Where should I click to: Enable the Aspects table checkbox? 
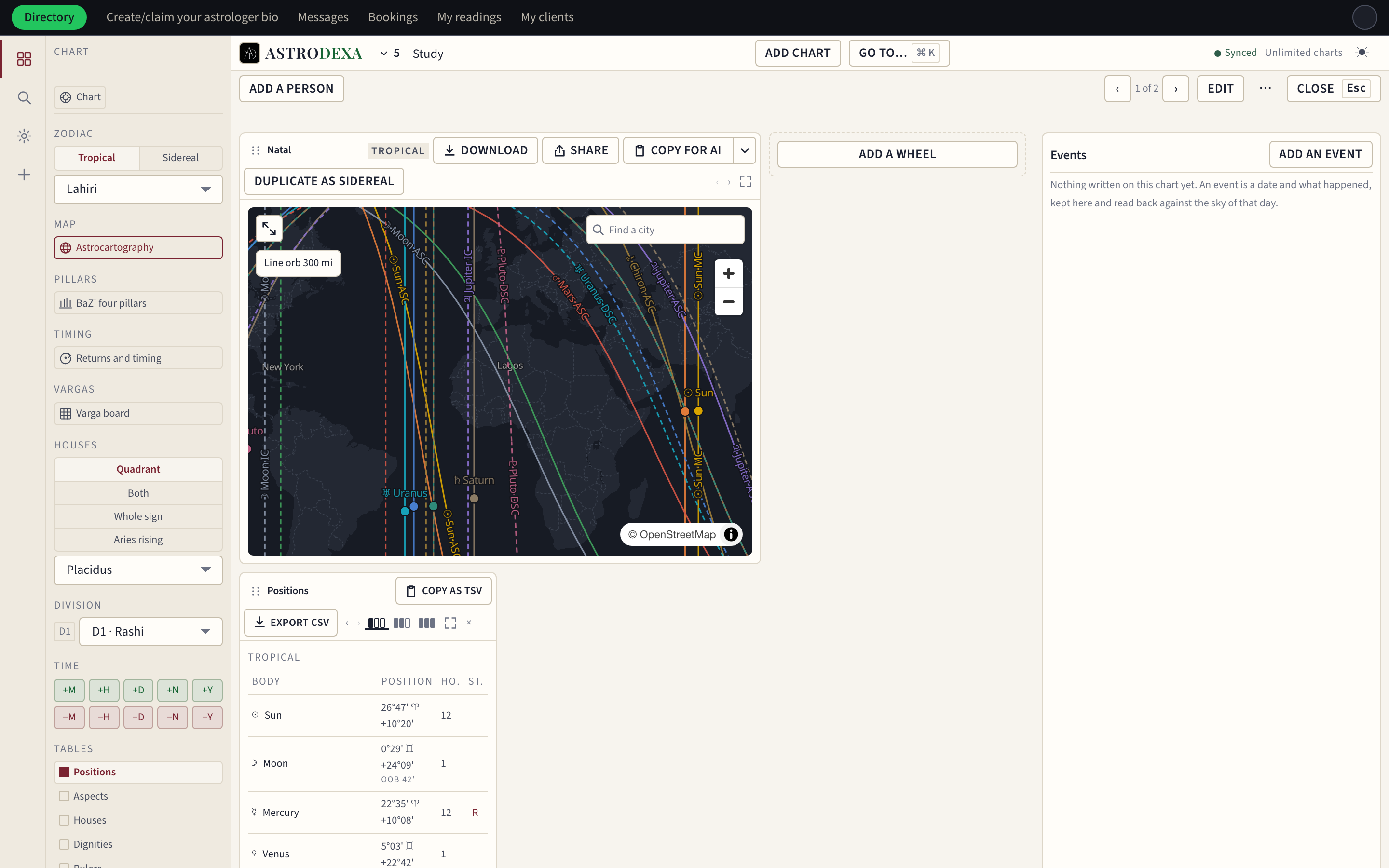point(64,796)
